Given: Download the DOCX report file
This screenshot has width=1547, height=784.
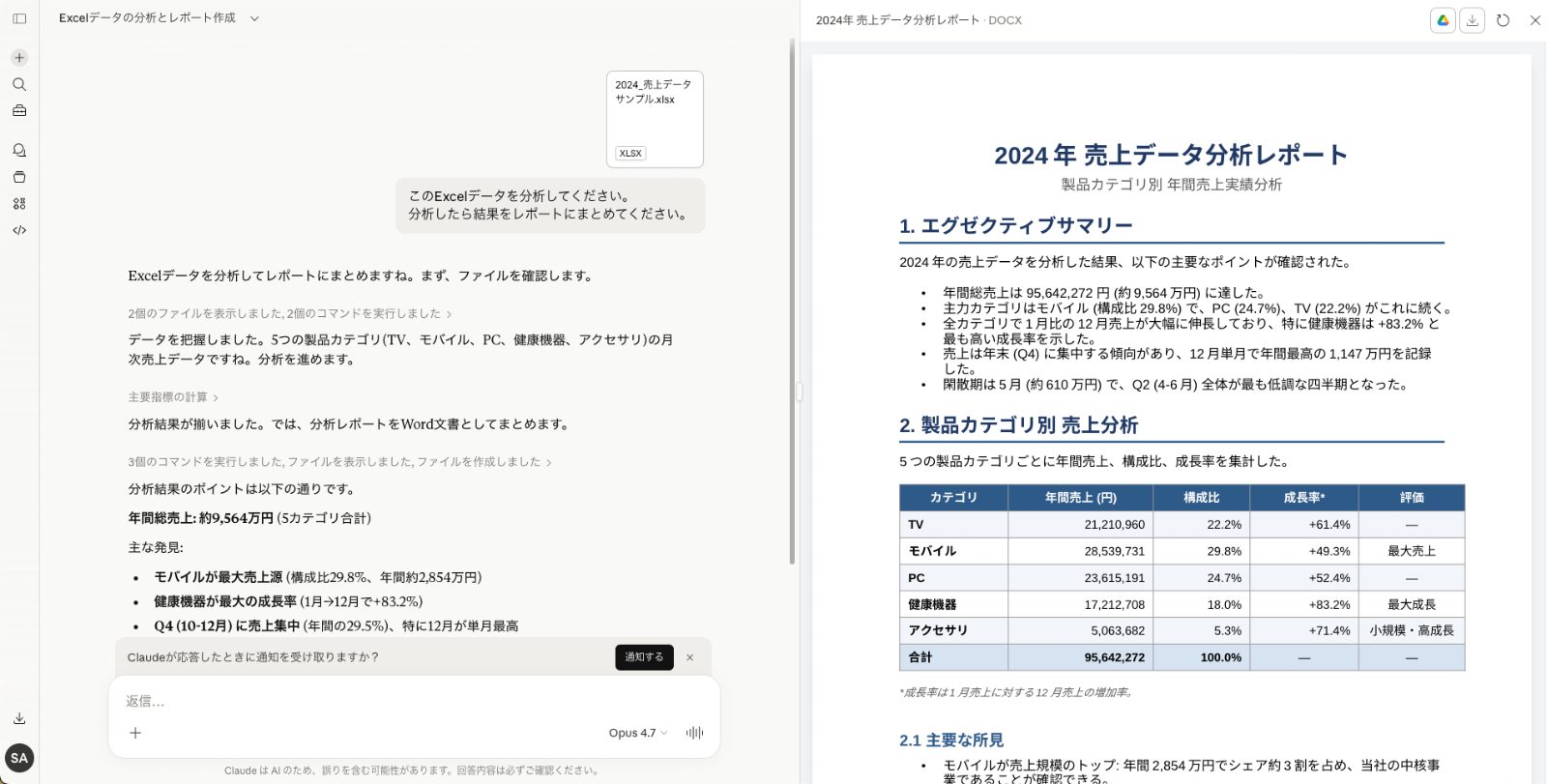Looking at the screenshot, I should (1472, 20).
